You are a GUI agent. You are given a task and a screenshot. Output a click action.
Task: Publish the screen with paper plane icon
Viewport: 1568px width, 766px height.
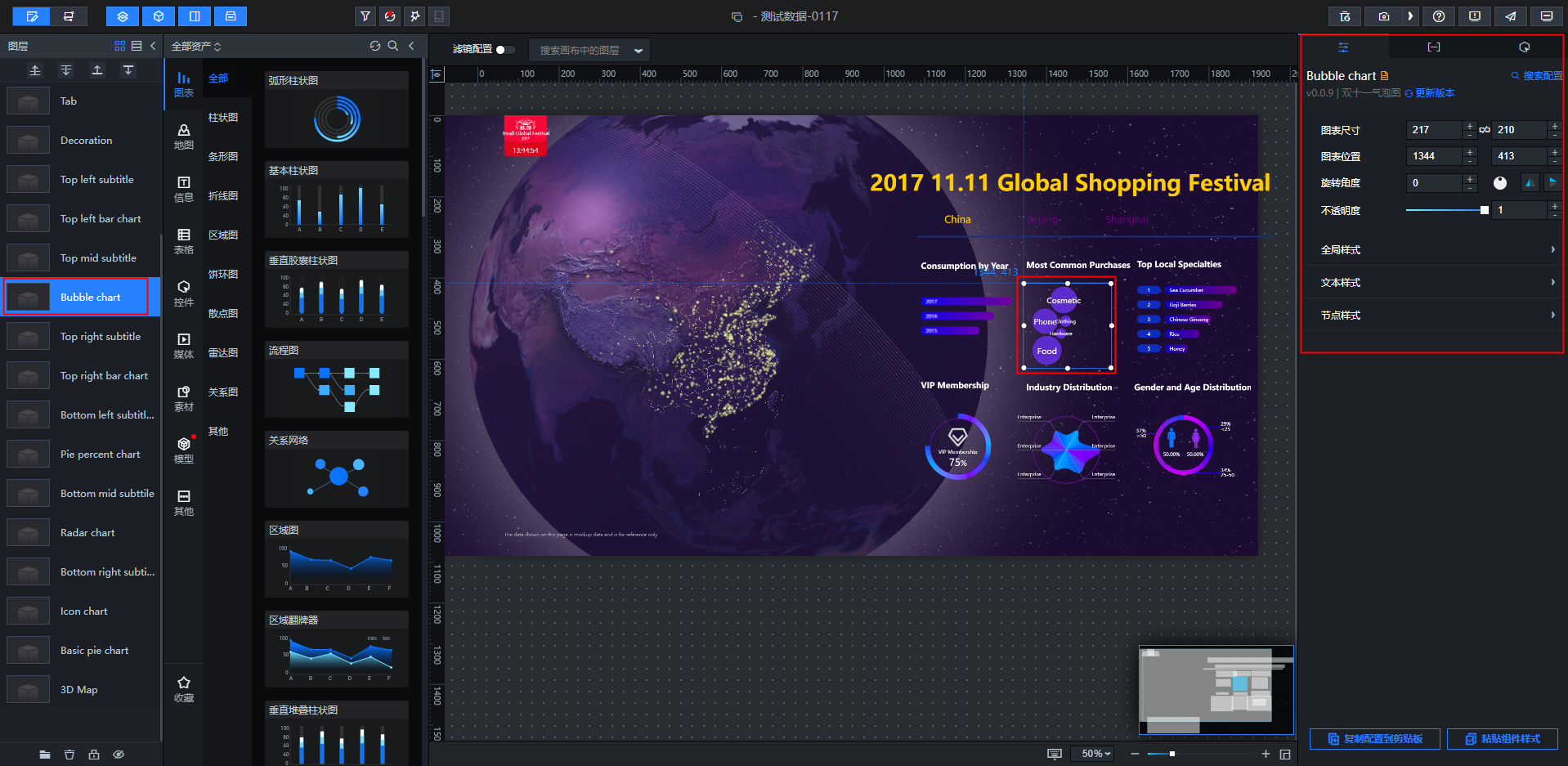click(x=1511, y=16)
